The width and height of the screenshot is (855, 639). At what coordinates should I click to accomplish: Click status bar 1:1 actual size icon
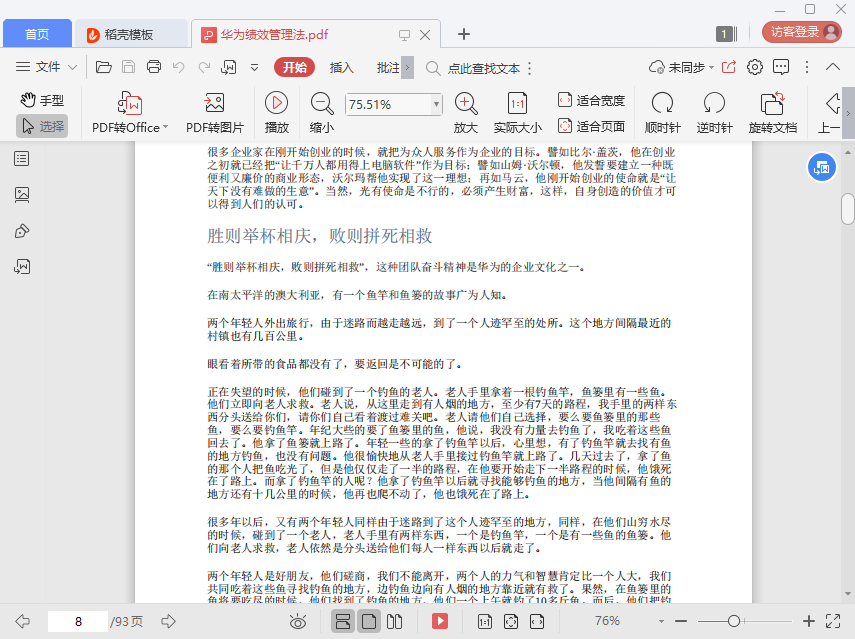(x=485, y=621)
